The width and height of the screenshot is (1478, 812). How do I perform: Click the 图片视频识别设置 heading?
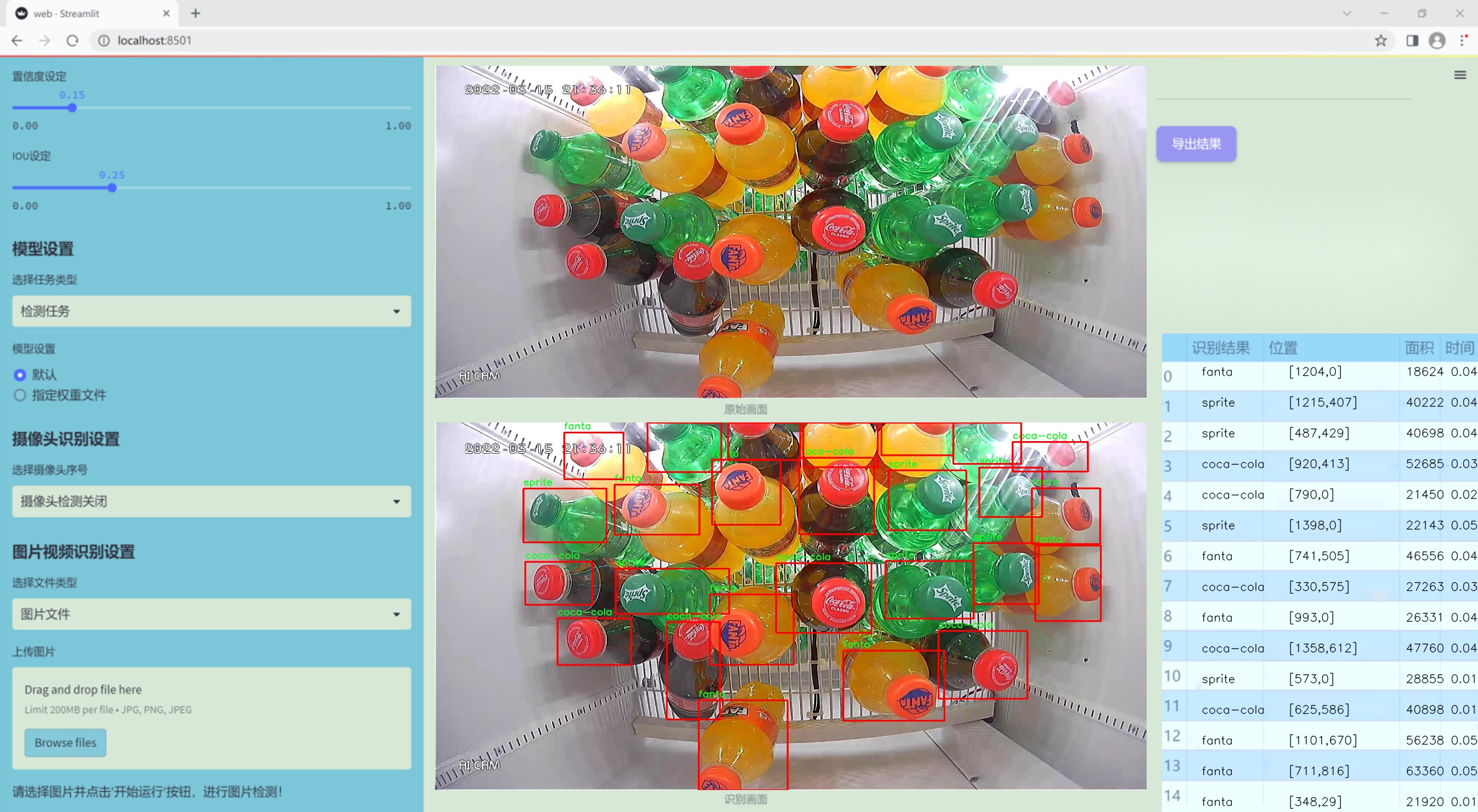[x=74, y=552]
